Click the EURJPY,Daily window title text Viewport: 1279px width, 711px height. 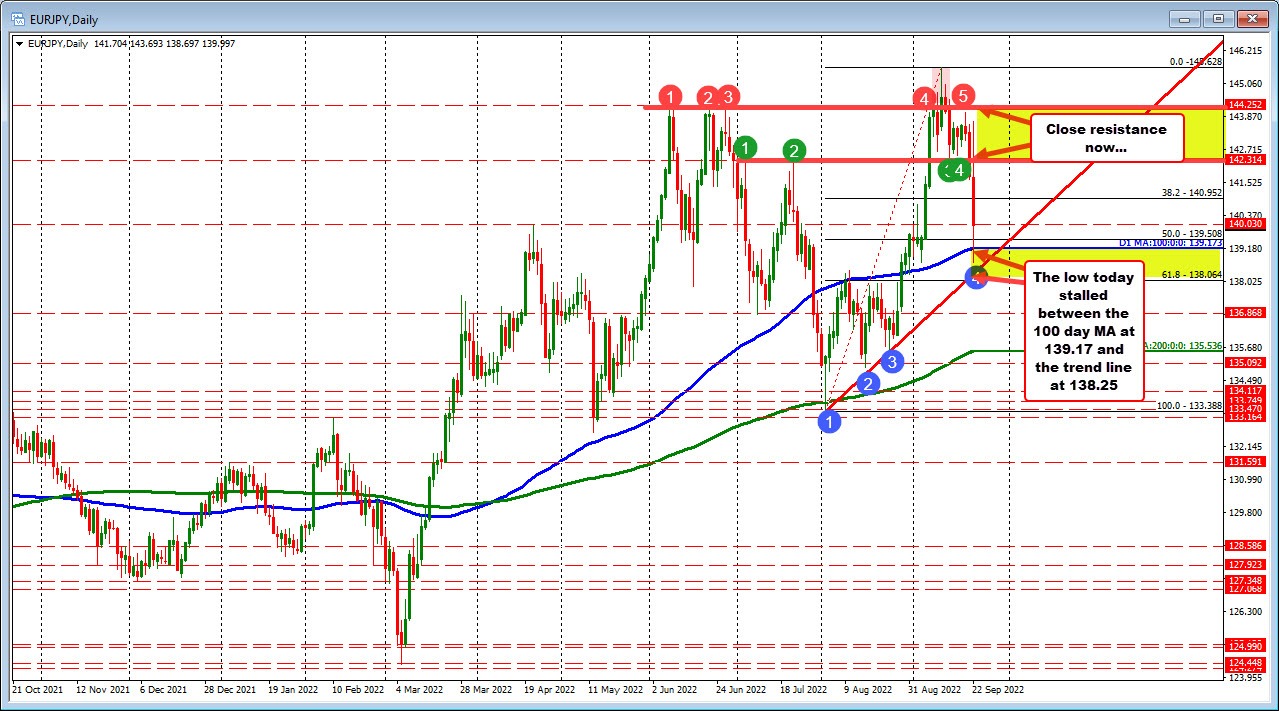tap(64, 18)
